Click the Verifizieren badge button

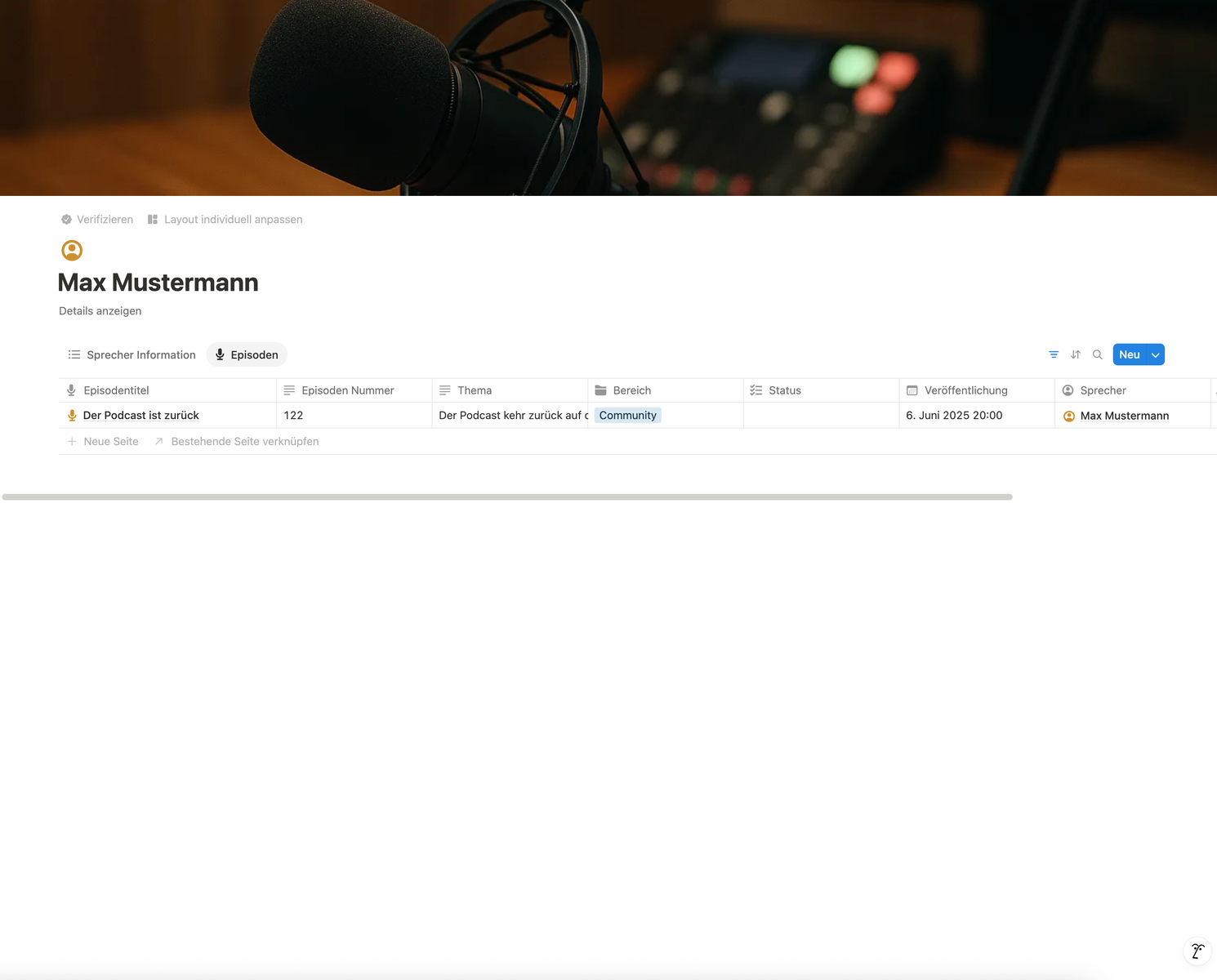coord(97,220)
